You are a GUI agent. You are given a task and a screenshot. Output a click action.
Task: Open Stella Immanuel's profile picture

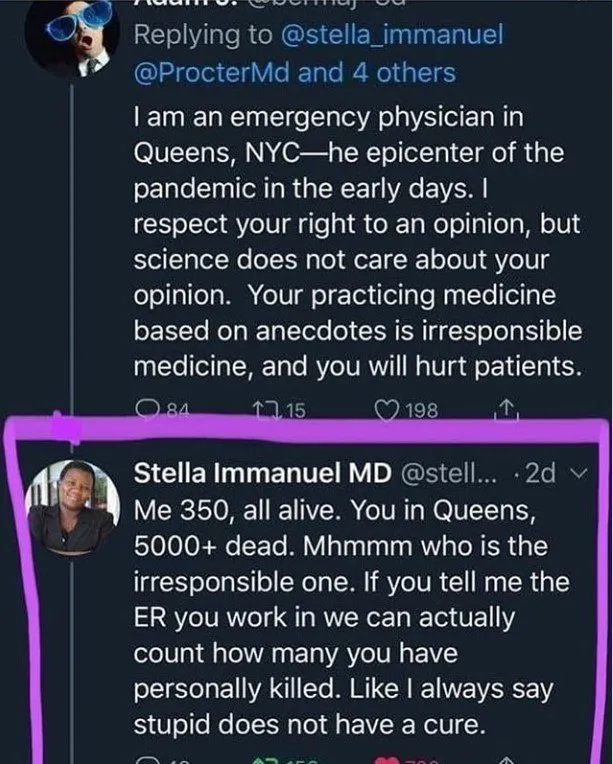point(72,507)
